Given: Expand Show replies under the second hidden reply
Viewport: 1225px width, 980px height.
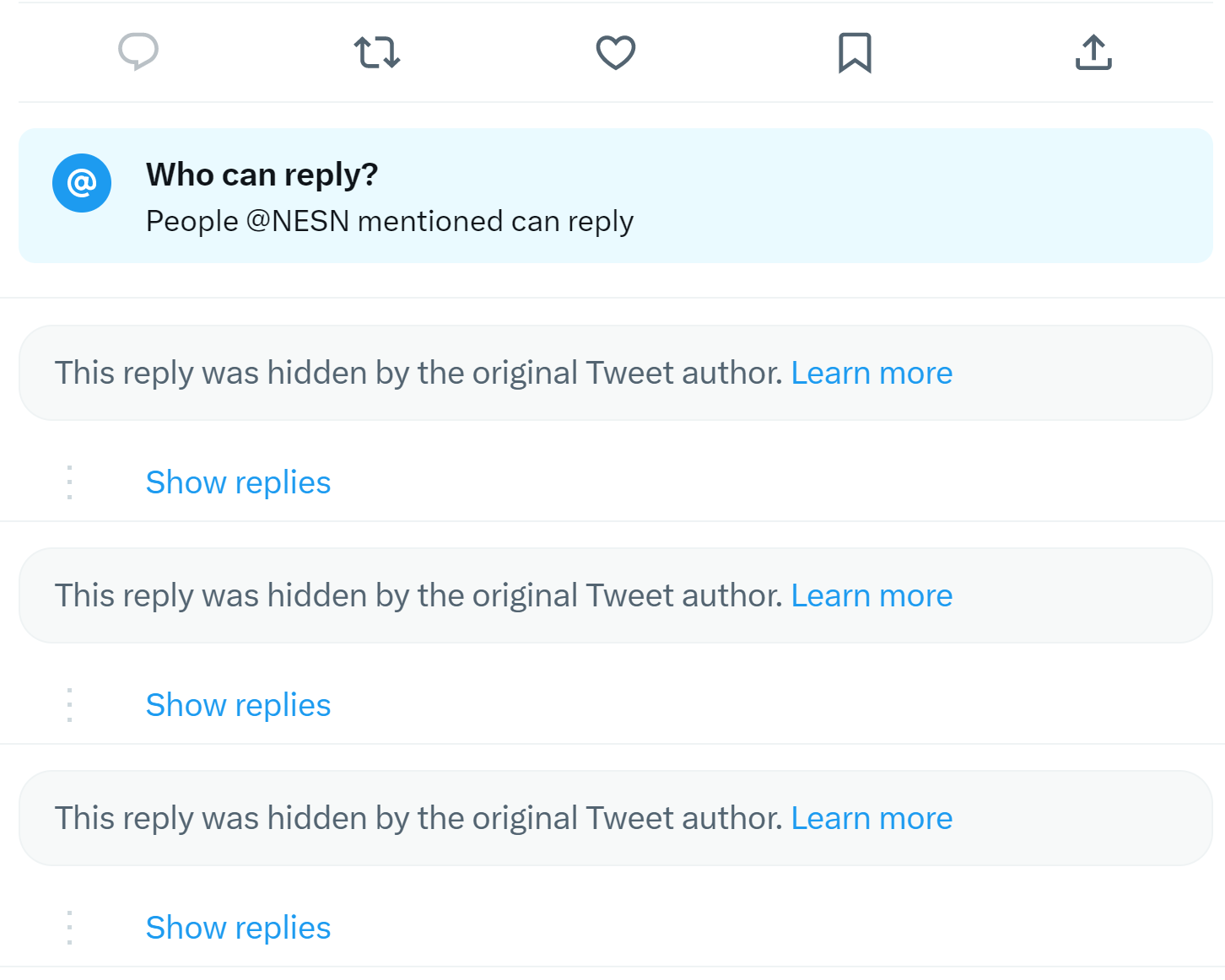Looking at the screenshot, I should pyautogui.click(x=239, y=705).
